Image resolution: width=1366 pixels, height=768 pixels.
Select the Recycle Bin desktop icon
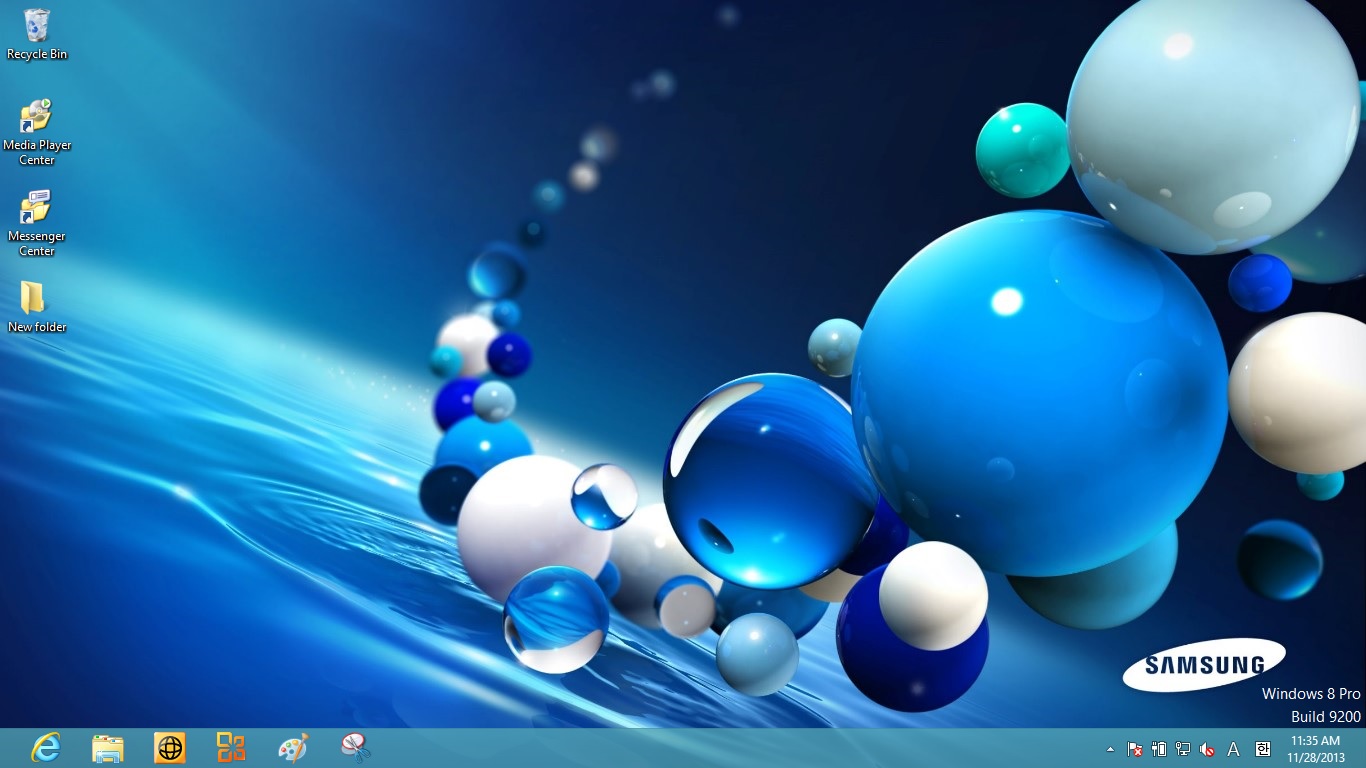coord(37,35)
